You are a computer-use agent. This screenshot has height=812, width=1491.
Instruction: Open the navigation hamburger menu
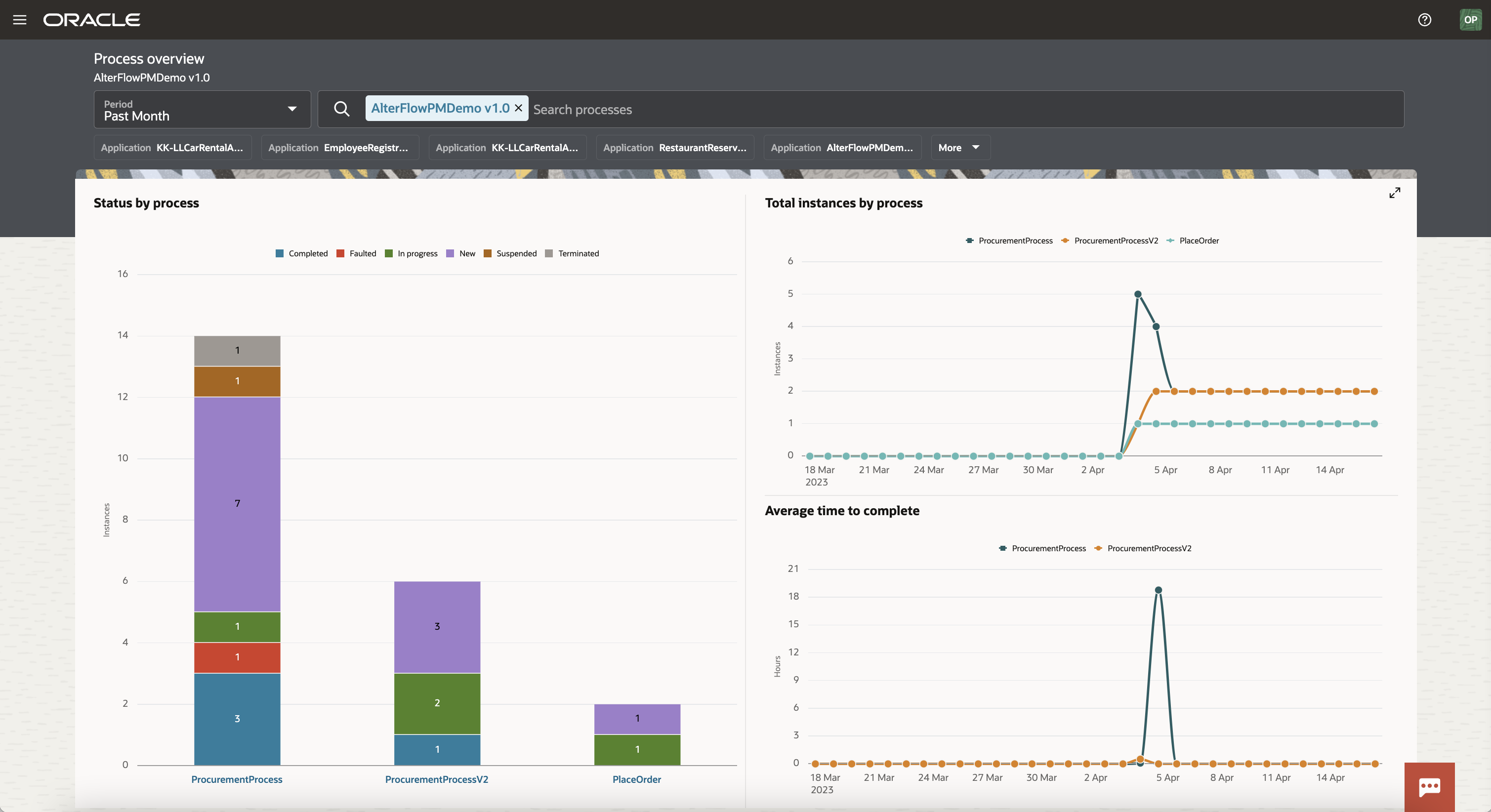[x=19, y=19]
